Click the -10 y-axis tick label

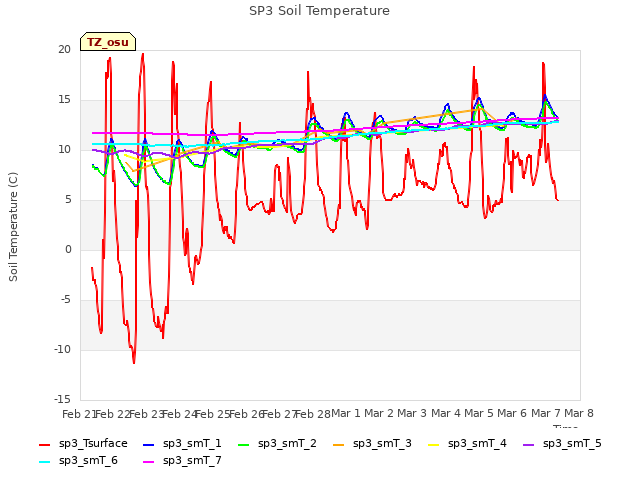pyautogui.click(x=62, y=349)
